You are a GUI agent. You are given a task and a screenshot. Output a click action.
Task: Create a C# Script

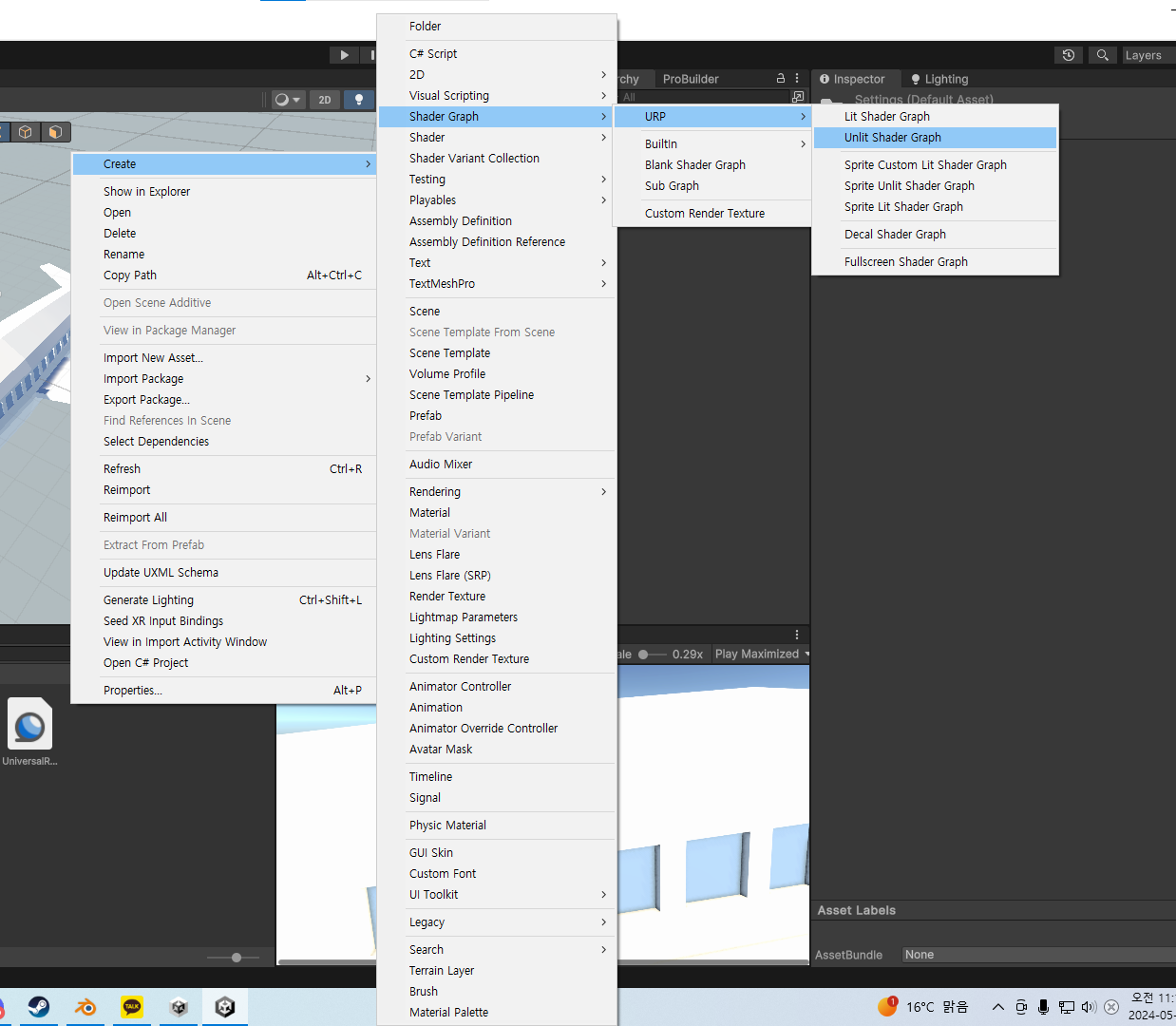[497, 54]
